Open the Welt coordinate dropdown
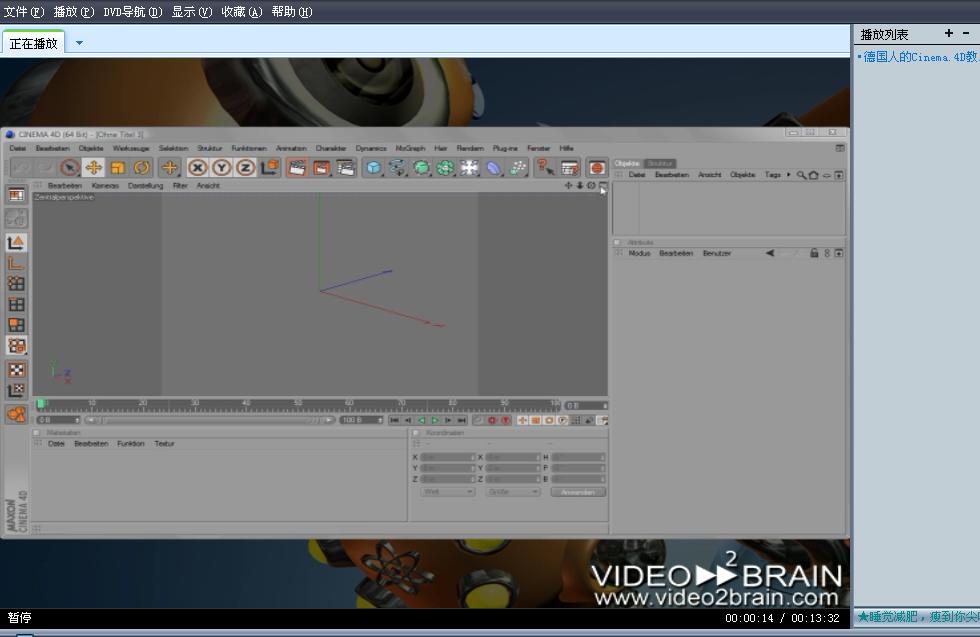The image size is (980, 637). pyautogui.click(x=448, y=492)
